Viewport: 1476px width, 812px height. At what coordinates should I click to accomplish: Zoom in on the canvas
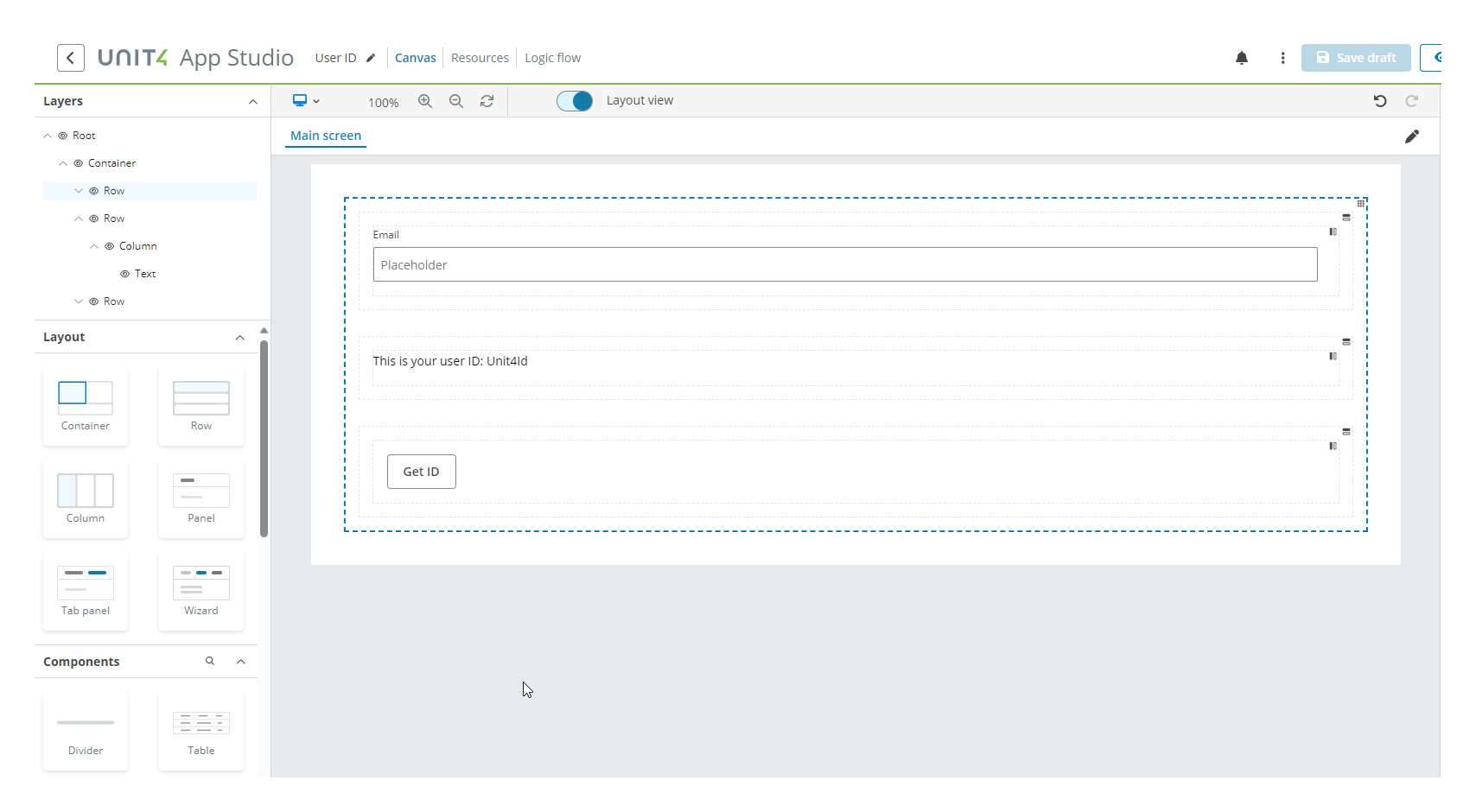(x=425, y=101)
